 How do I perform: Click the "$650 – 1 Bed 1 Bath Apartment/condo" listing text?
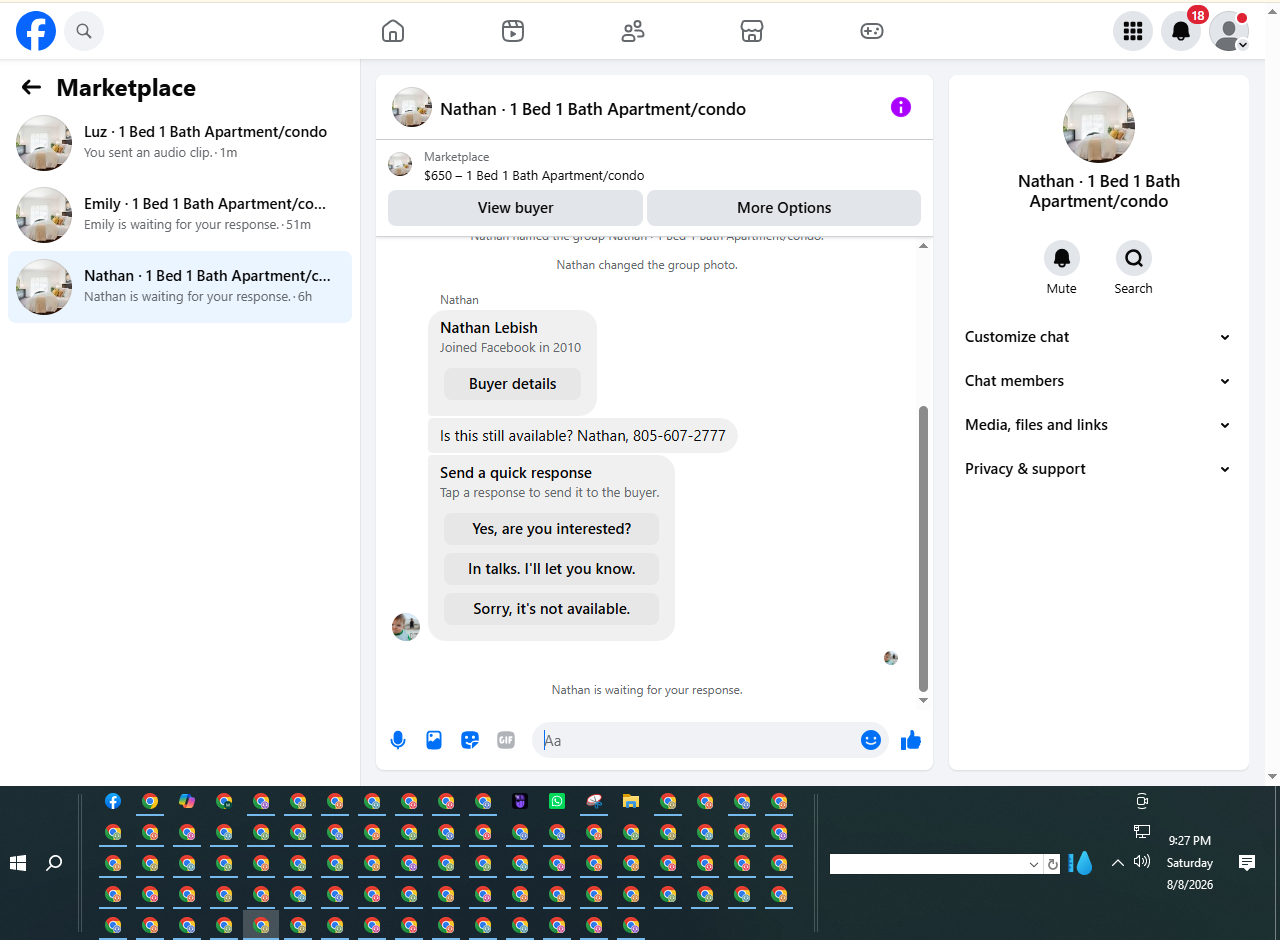point(534,175)
